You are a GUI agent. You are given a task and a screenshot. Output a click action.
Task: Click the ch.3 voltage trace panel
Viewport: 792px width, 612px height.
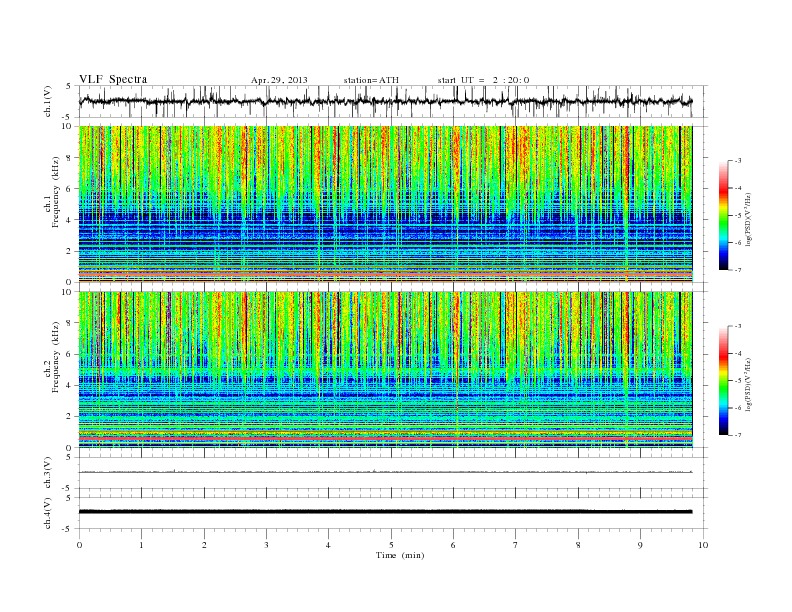click(x=393, y=473)
